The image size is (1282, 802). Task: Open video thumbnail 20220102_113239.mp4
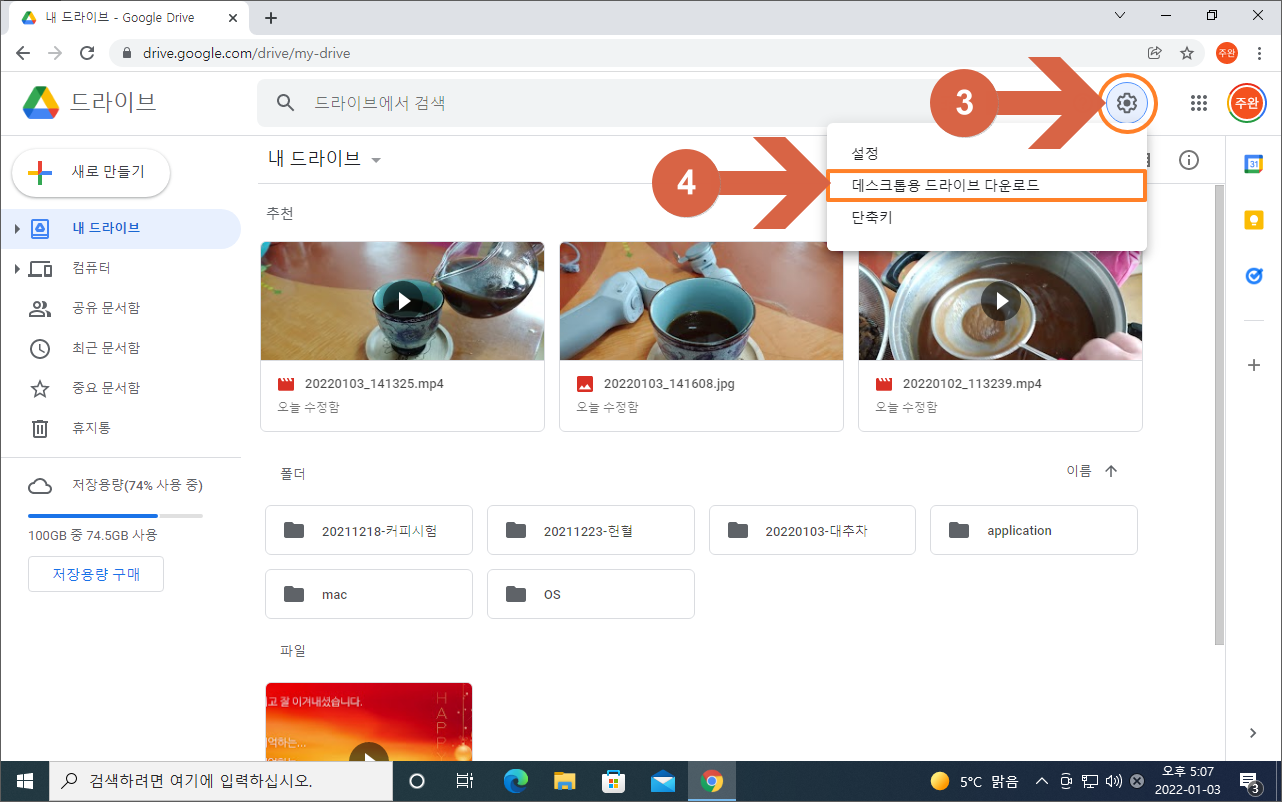(x=1000, y=301)
